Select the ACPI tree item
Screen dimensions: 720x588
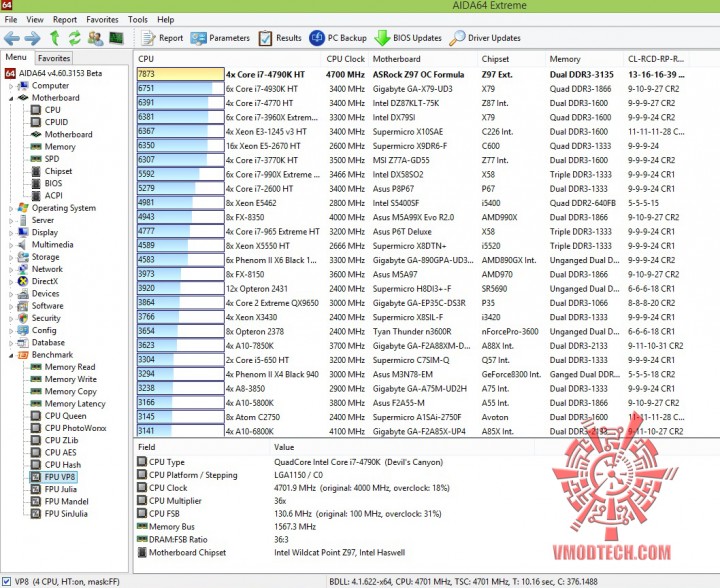(54, 196)
